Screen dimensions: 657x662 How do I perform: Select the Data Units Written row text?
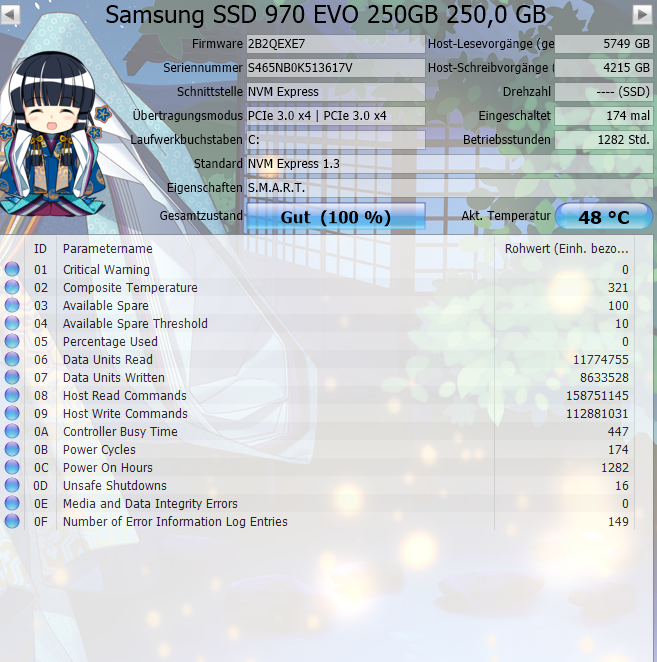coord(114,377)
